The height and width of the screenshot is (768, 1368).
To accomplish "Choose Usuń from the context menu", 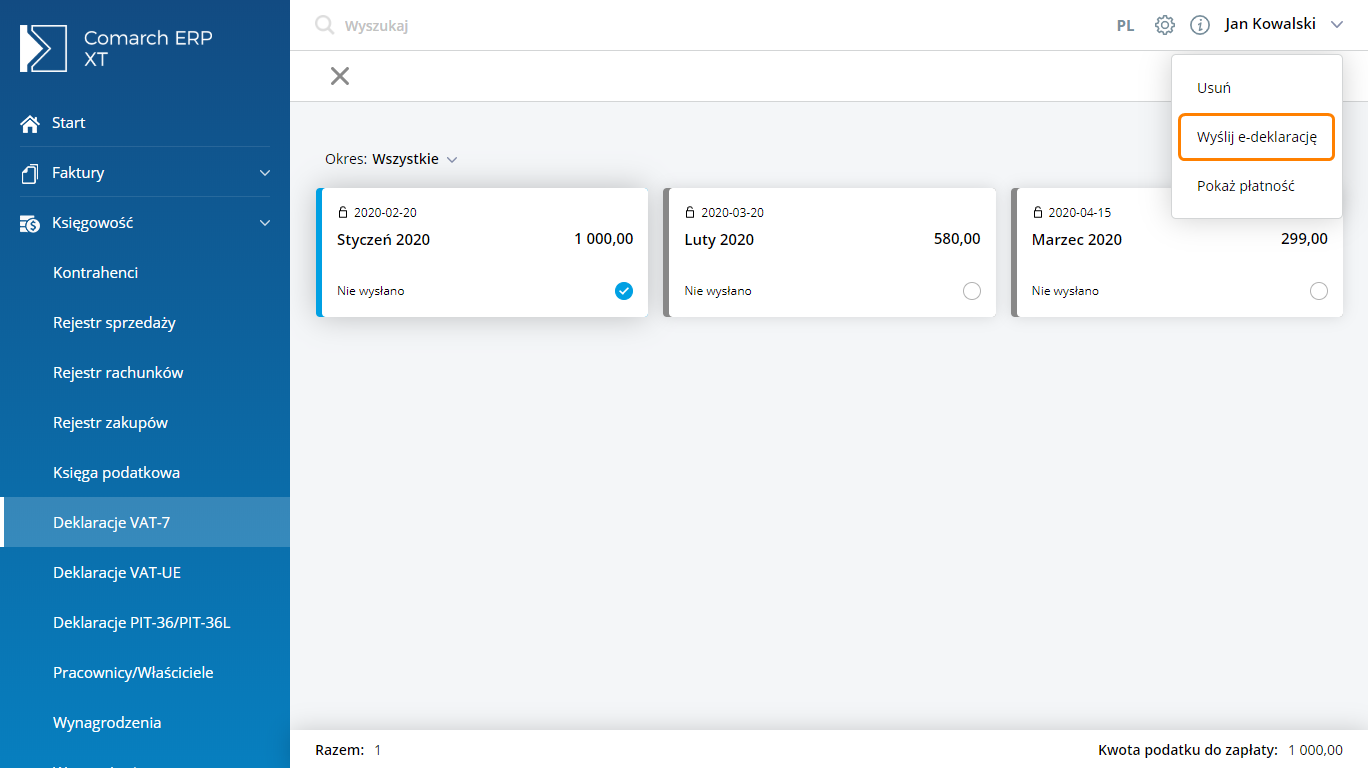I will 1214,88.
